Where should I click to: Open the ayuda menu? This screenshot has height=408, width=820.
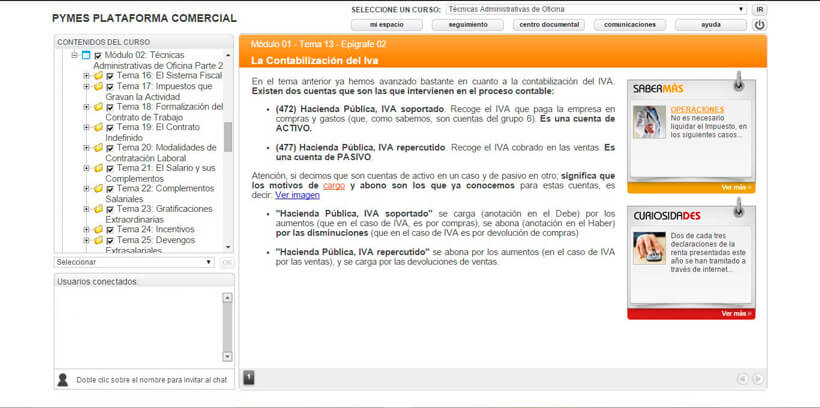(x=711, y=25)
